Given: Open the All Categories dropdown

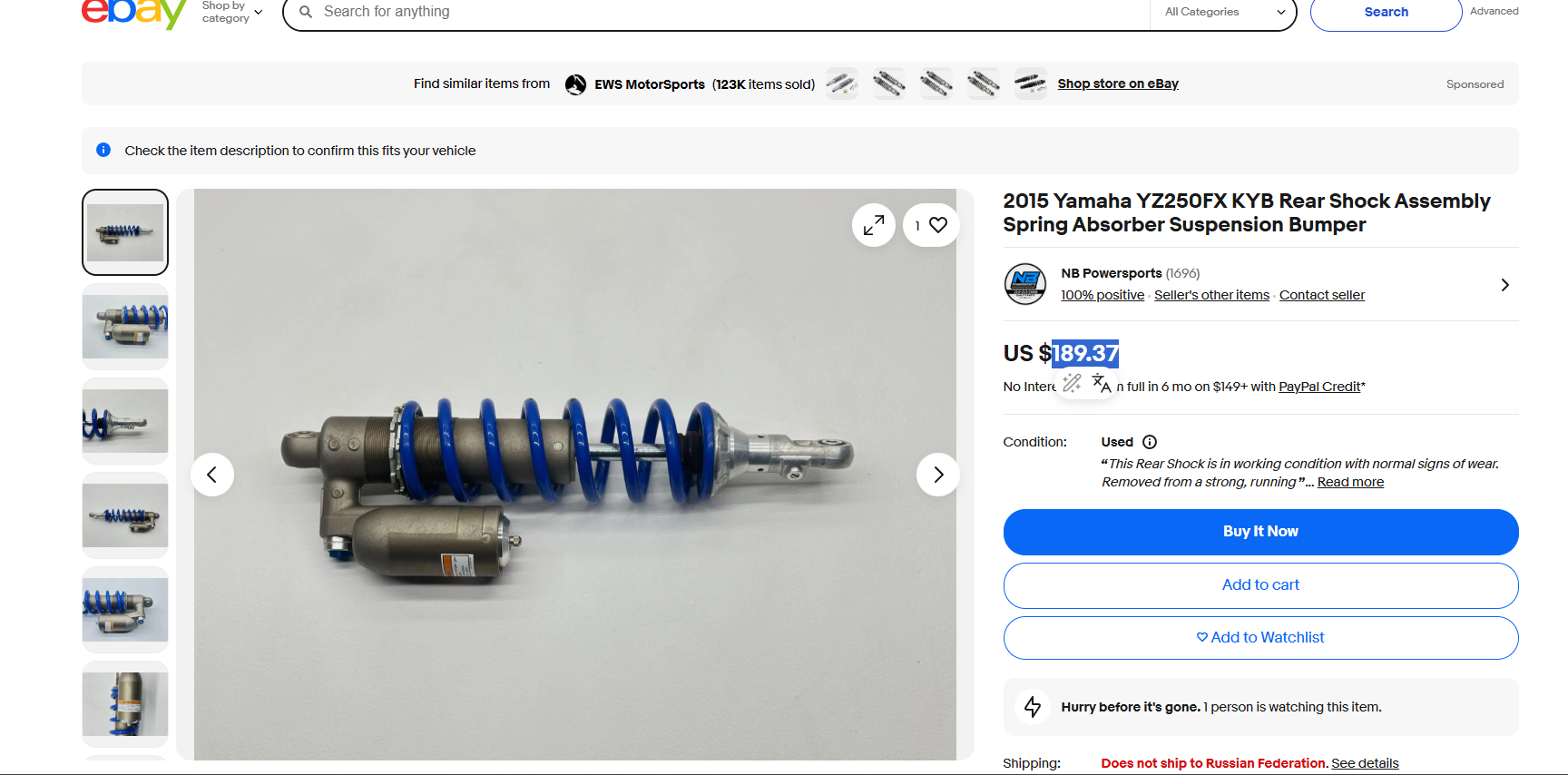Looking at the screenshot, I should pyautogui.click(x=1224, y=12).
